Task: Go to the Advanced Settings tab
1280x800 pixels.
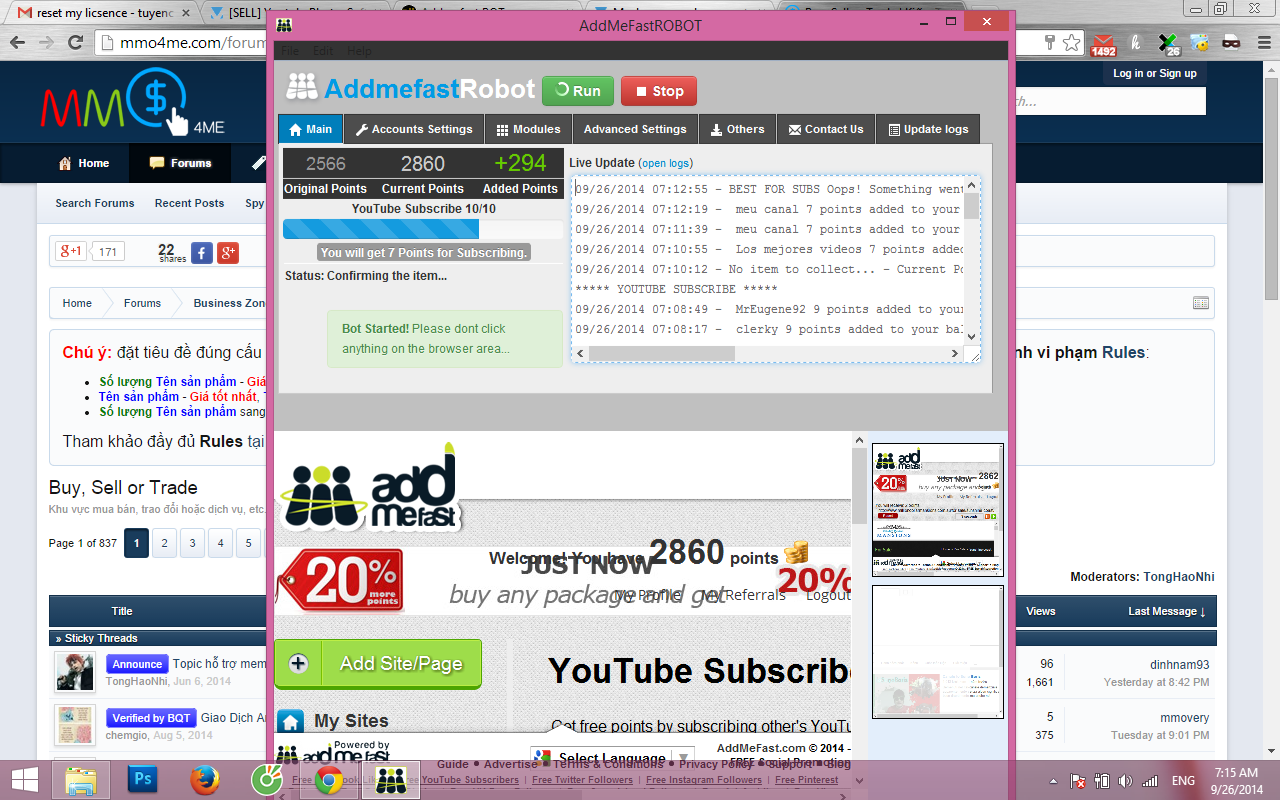Action: (x=635, y=129)
